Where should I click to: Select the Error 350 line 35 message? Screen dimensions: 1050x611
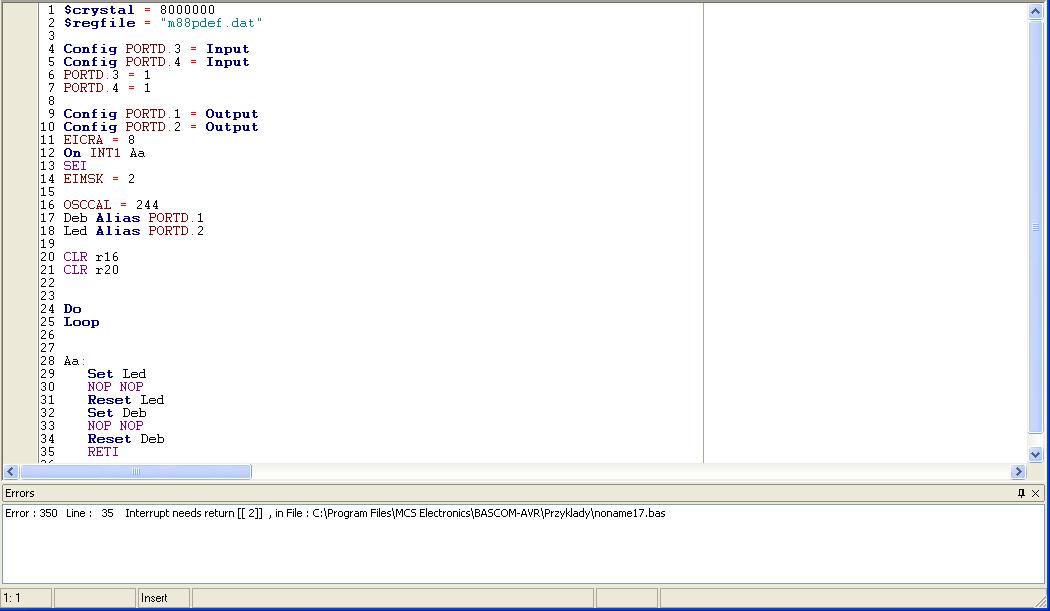(x=335, y=513)
